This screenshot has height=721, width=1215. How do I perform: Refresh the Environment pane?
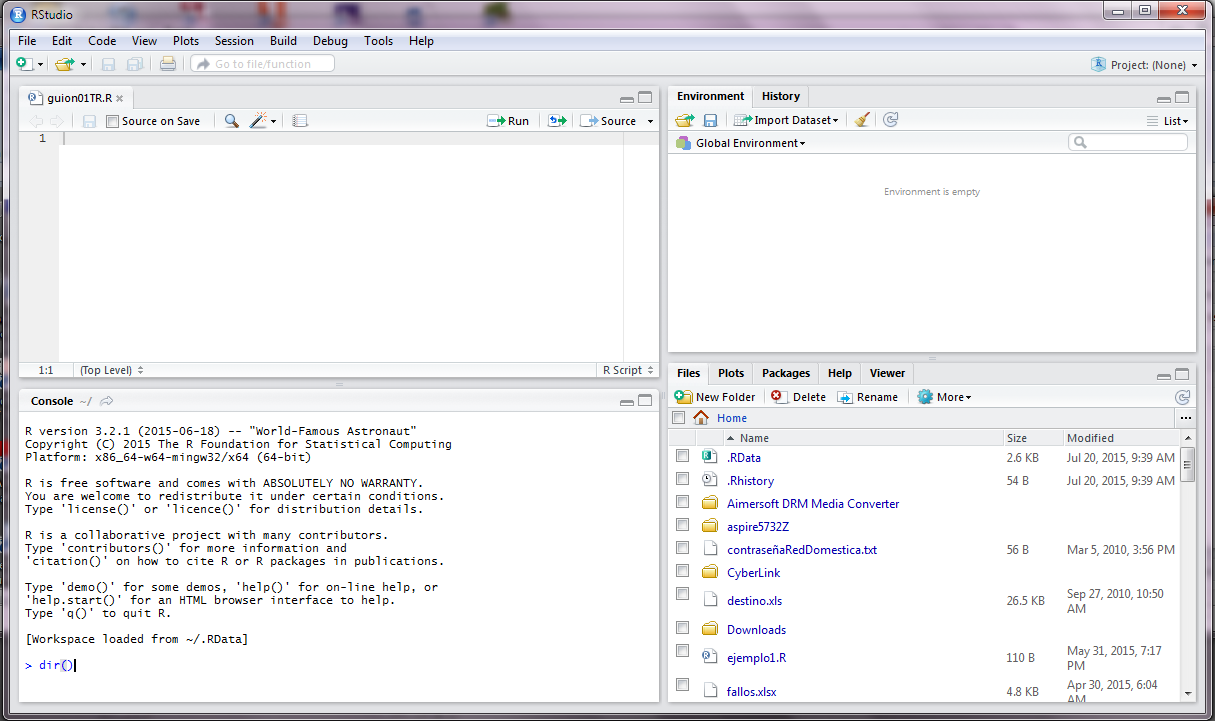pos(891,120)
